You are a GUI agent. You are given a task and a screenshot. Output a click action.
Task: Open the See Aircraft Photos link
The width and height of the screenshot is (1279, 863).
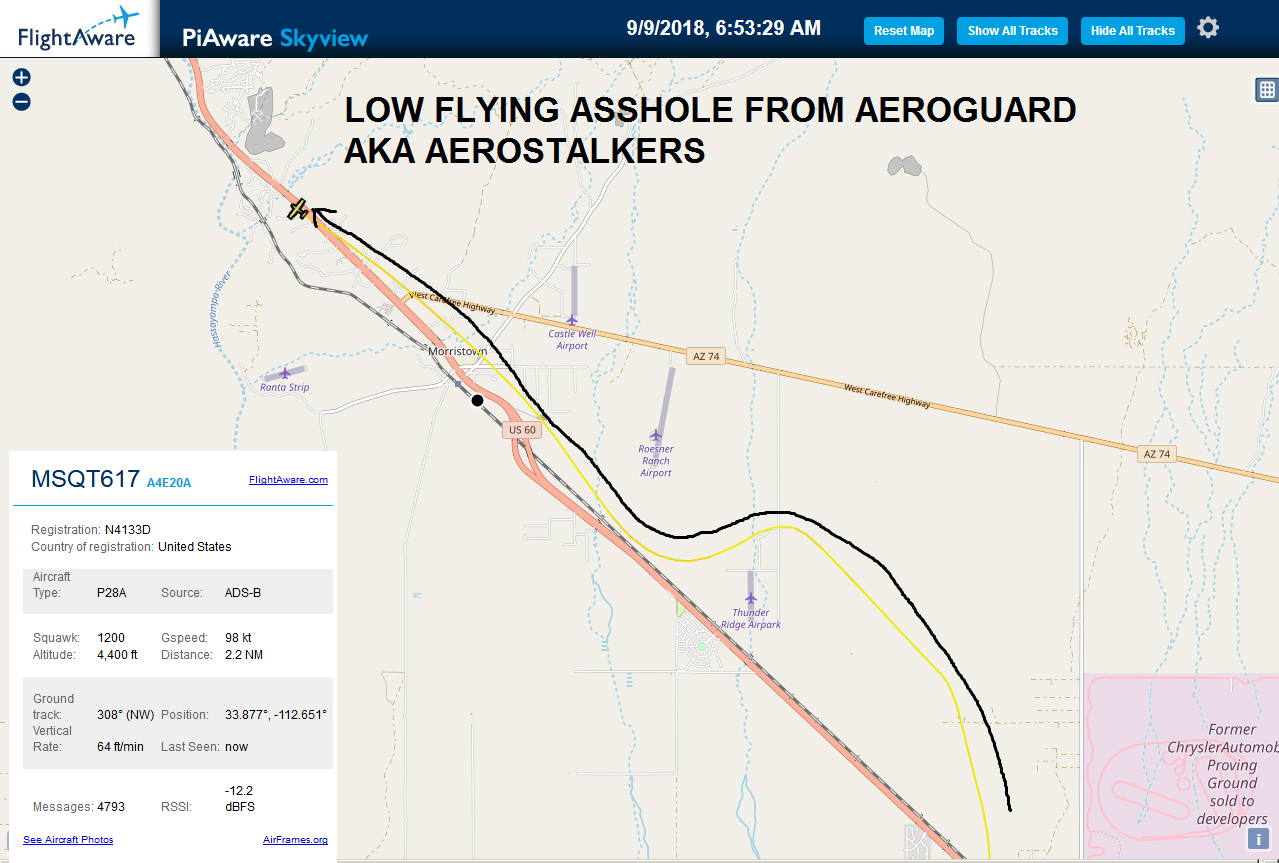coord(68,840)
